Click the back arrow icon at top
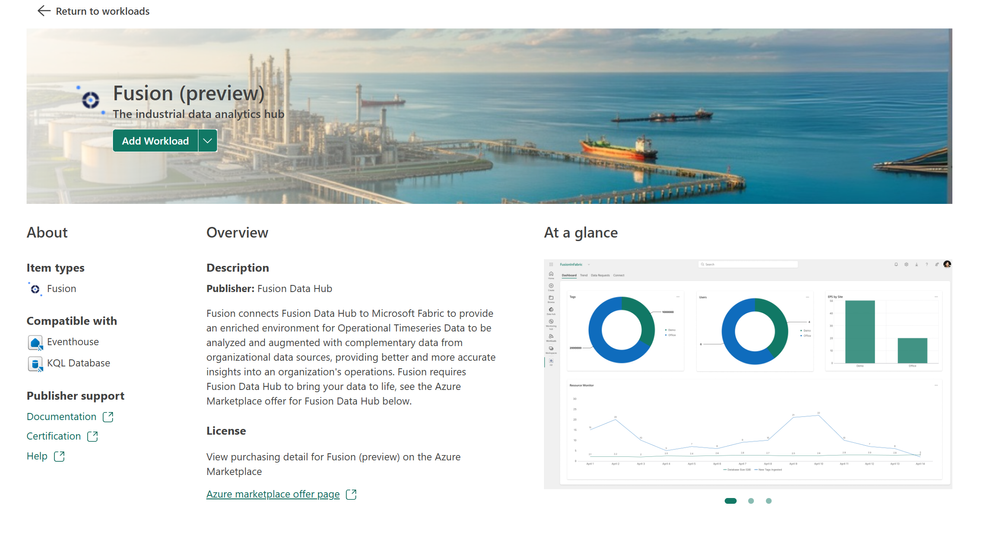The width and height of the screenshot is (998, 542). [x=43, y=11]
